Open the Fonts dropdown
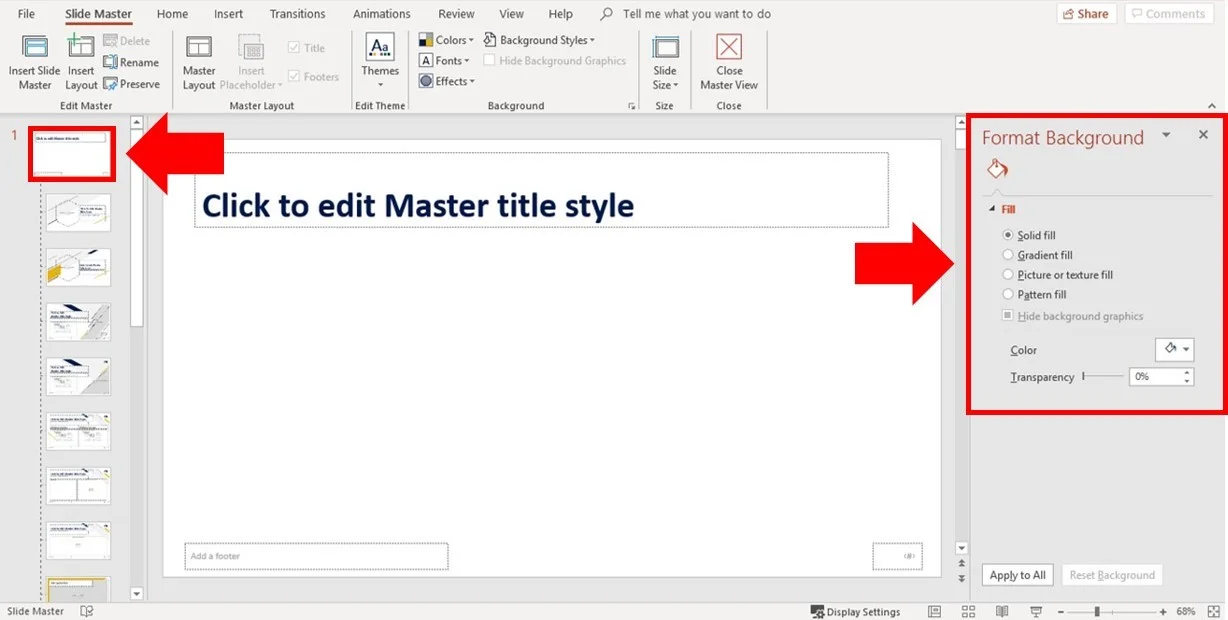This screenshot has height=620, width=1228. coord(444,61)
